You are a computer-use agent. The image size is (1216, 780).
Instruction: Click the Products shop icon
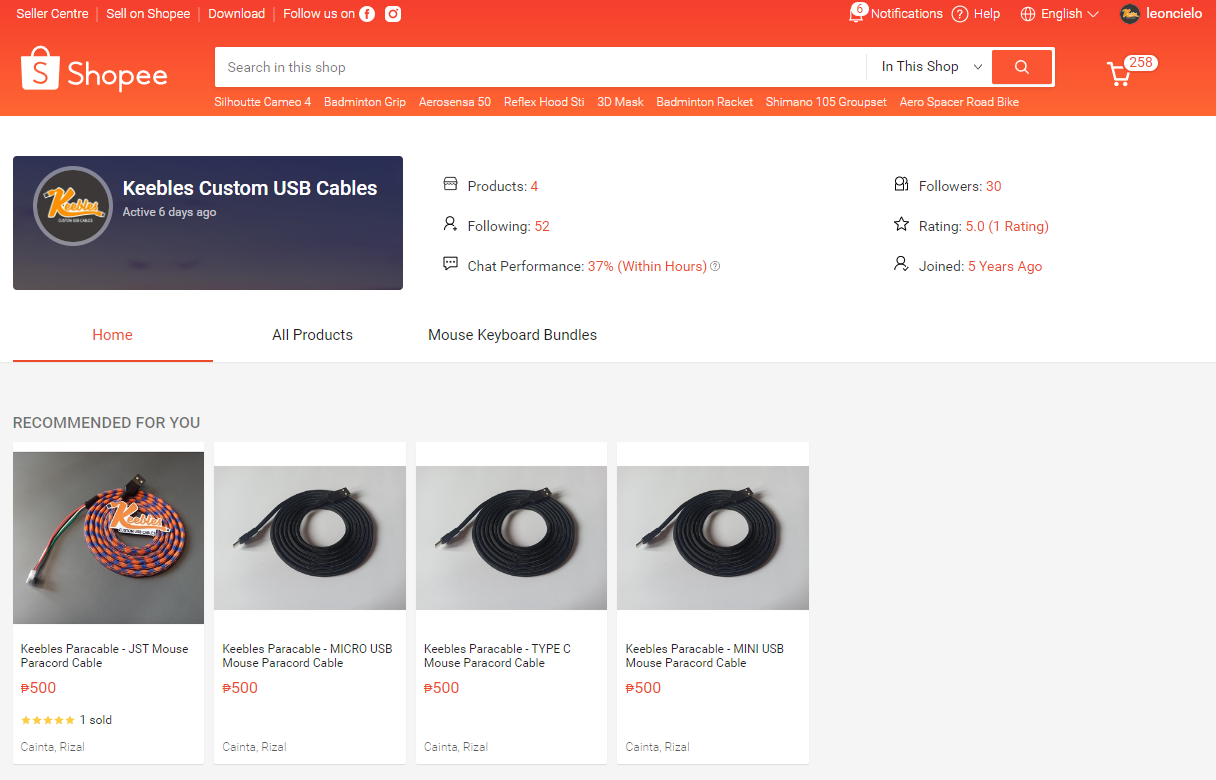click(x=450, y=184)
